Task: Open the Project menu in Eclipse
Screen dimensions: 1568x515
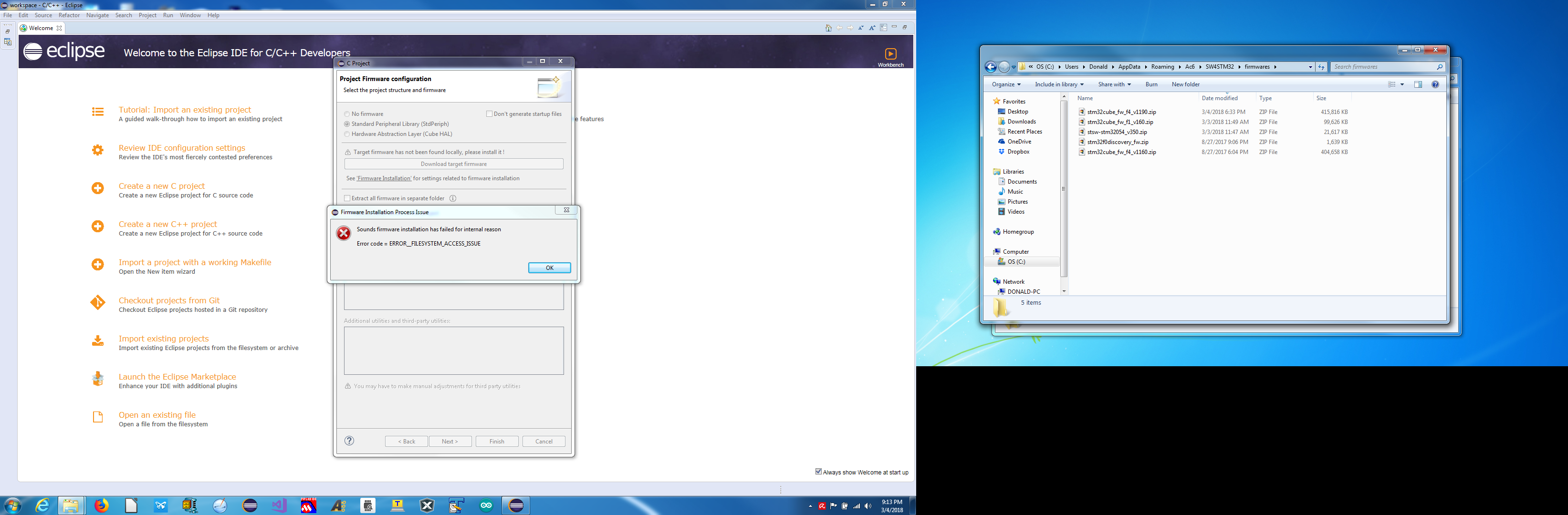Action: [x=147, y=15]
